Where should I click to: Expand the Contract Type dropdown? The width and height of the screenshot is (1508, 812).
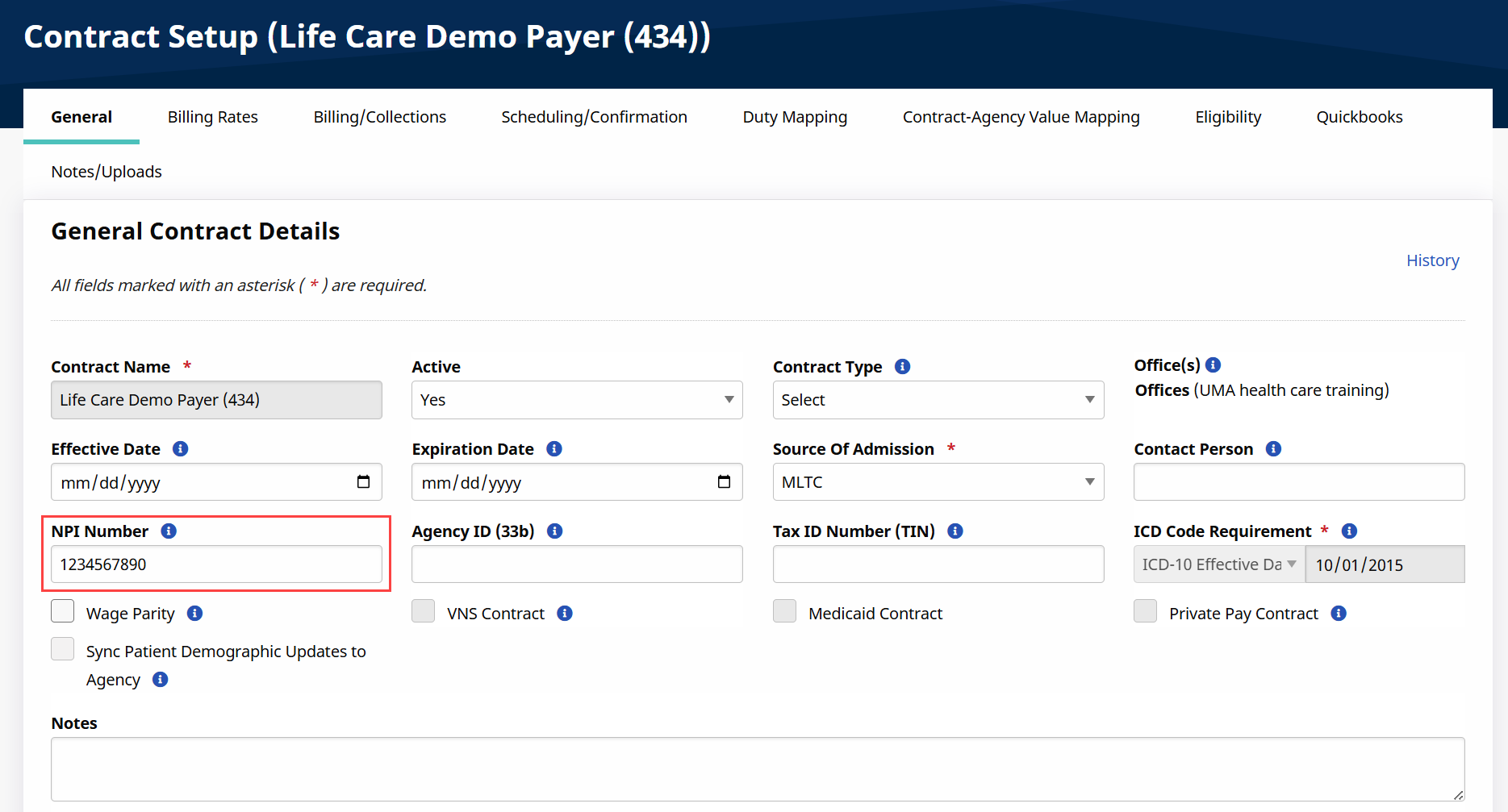tap(938, 400)
